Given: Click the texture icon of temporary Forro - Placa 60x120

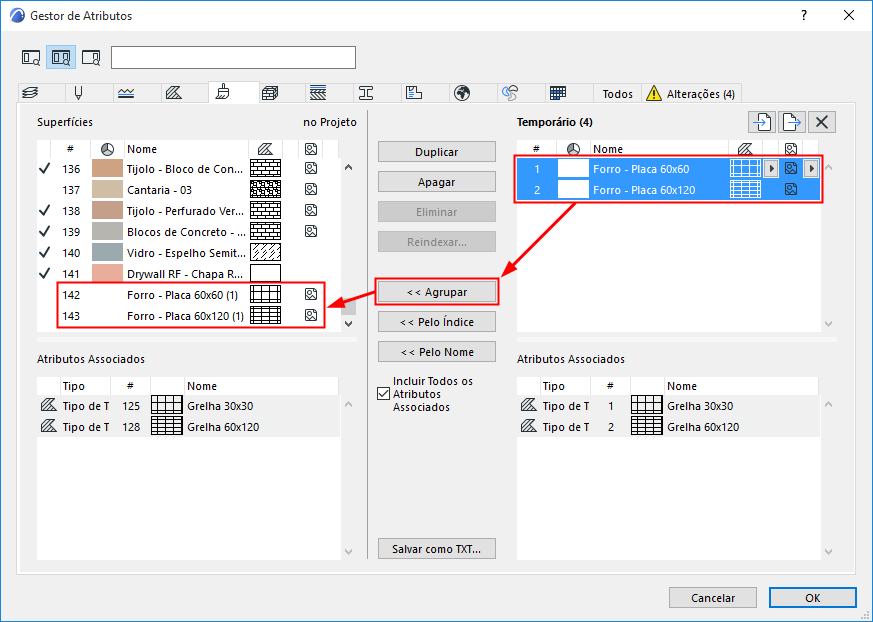Looking at the screenshot, I should (x=791, y=189).
